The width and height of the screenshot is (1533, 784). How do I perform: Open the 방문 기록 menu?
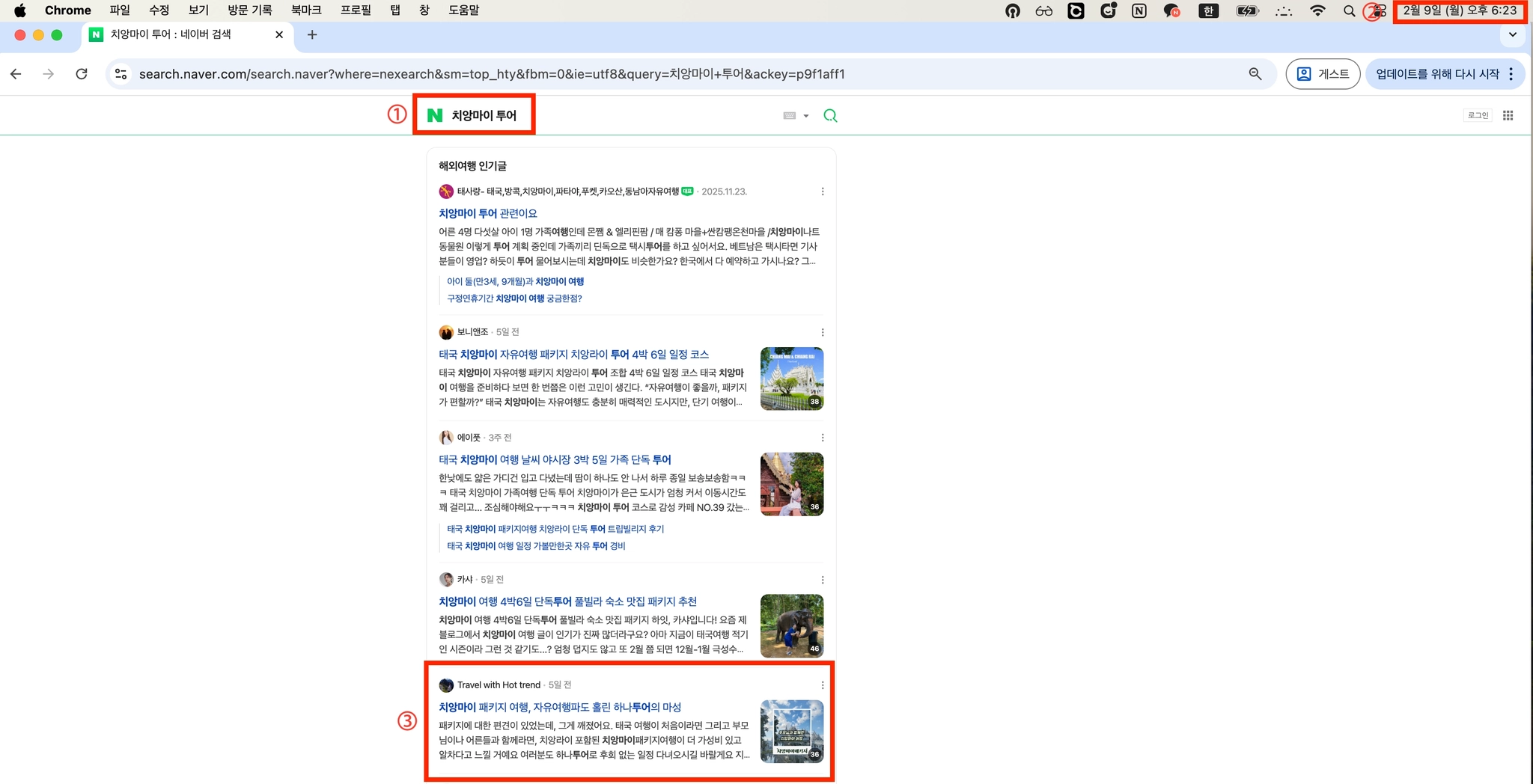[250, 10]
